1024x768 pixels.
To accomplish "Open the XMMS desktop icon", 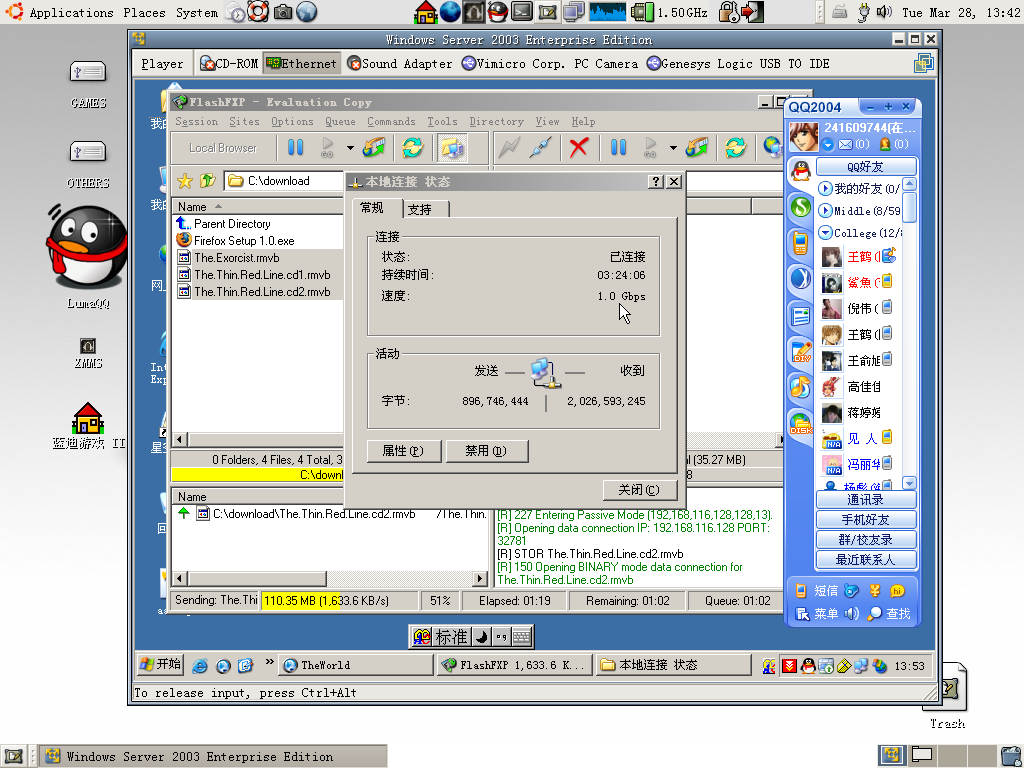I will (88, 345).
